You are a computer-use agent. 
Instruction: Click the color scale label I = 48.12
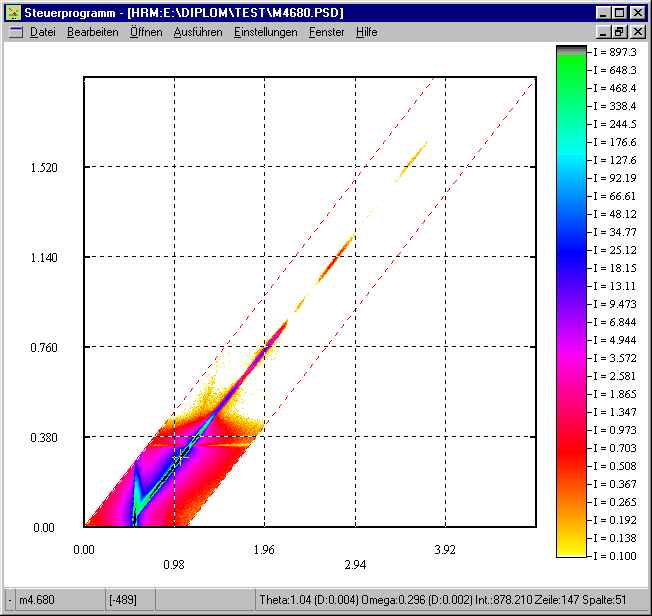(615, 214)
